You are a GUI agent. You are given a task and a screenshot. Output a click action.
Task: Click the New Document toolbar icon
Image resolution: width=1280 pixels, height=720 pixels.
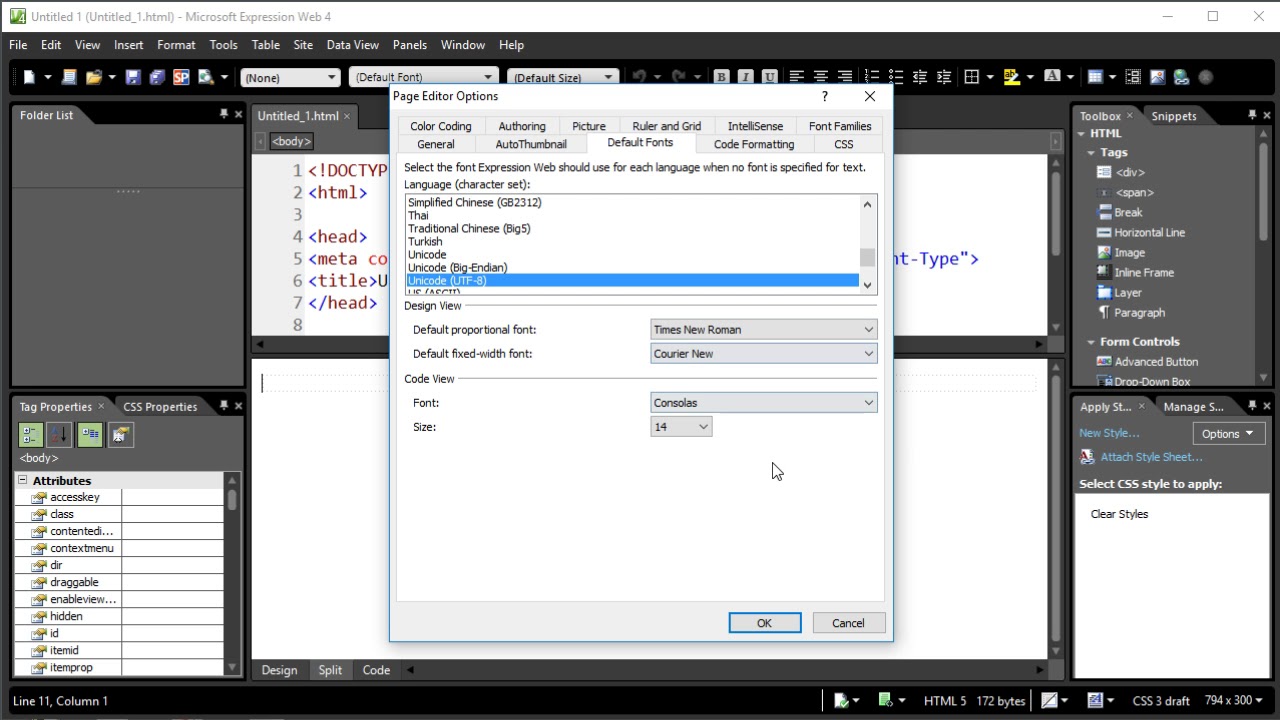coord(29,77)
